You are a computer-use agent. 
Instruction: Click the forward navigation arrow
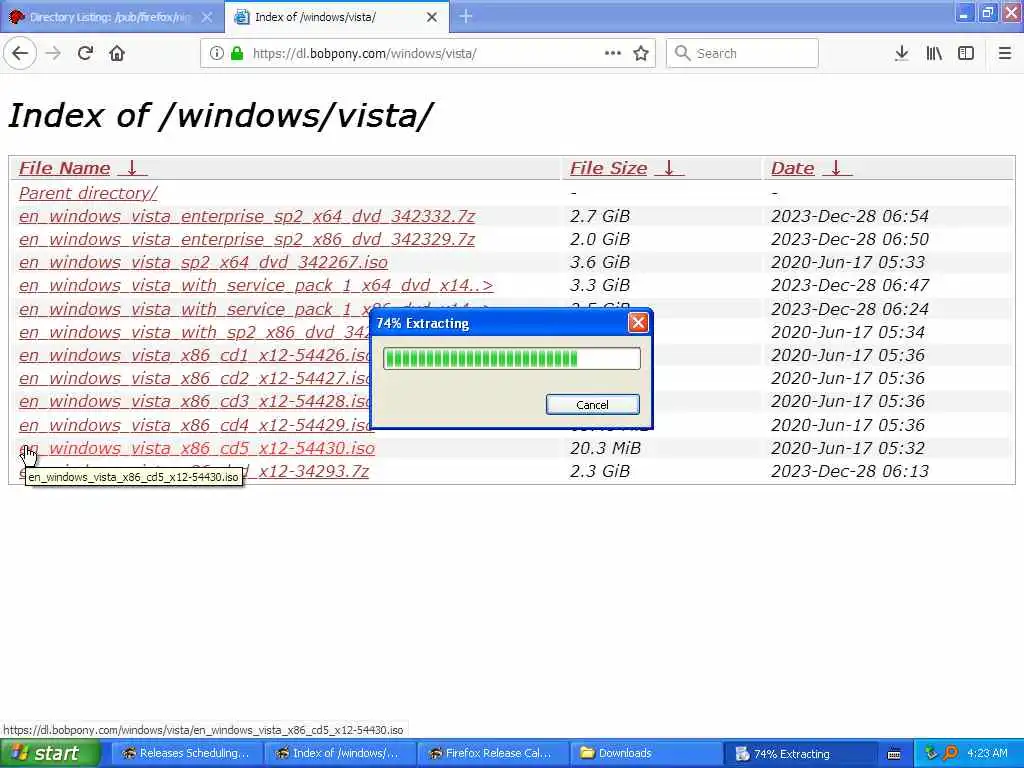pos(53,53)
